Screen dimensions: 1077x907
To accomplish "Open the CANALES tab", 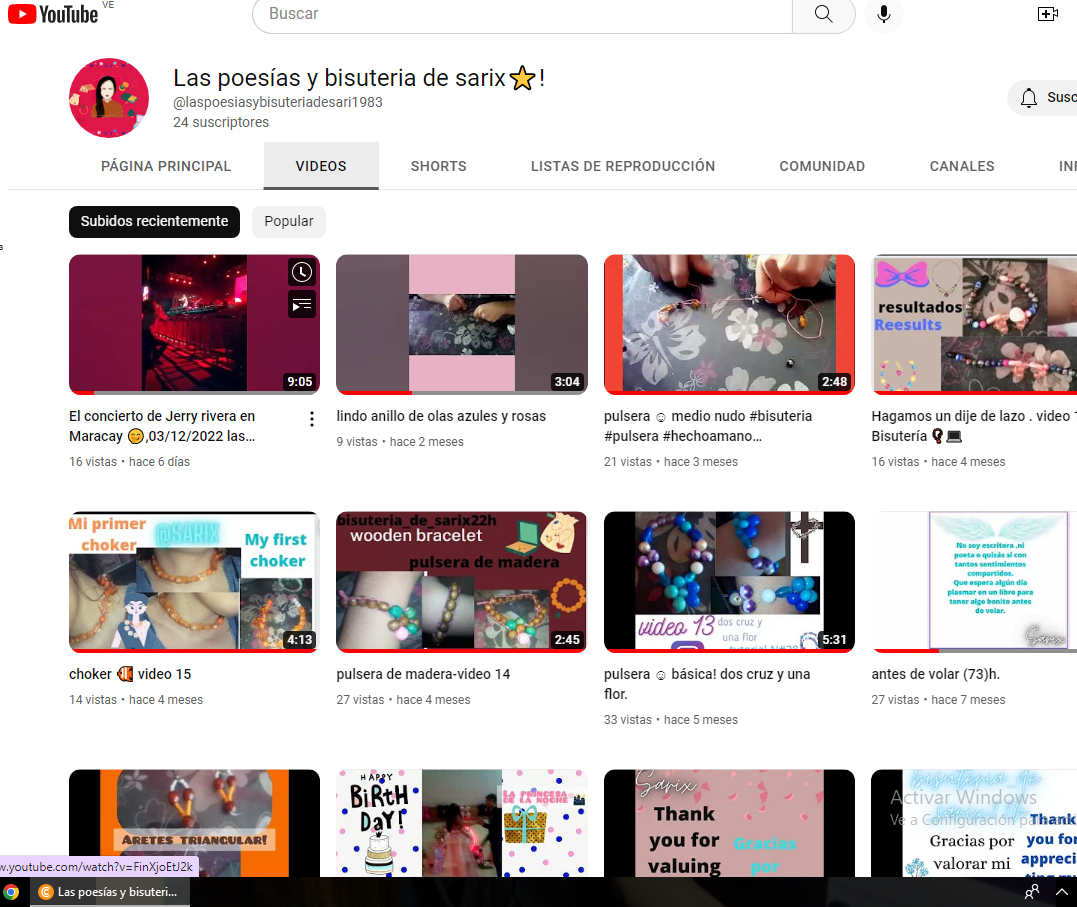I will (962, 166).
